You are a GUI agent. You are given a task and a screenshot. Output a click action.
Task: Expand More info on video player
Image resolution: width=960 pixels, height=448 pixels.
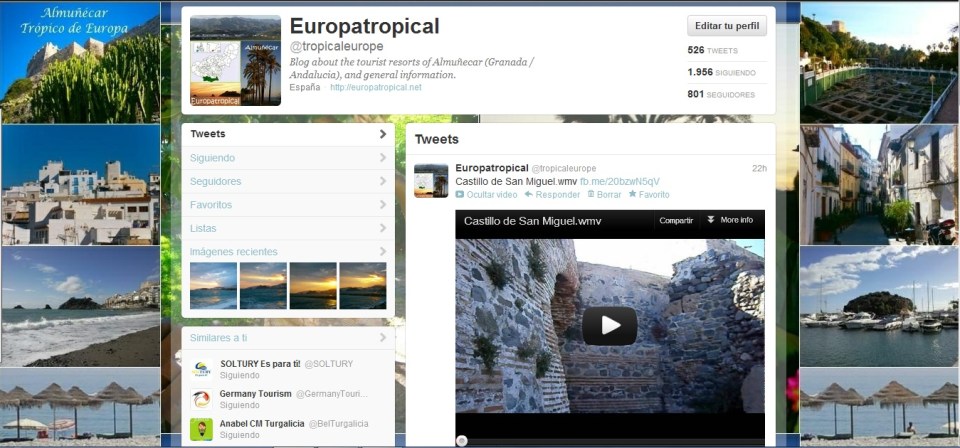729,220
